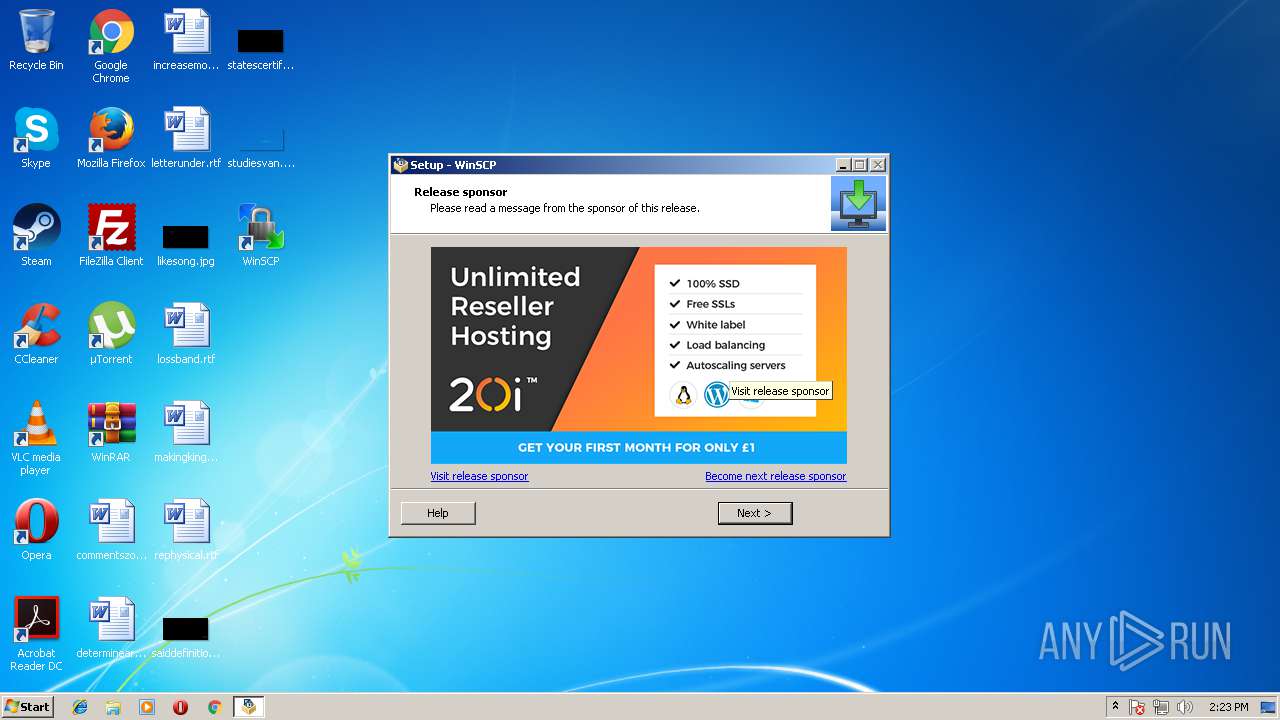
Task: Open the network tray icon
Action: [x=1161, y=707]
